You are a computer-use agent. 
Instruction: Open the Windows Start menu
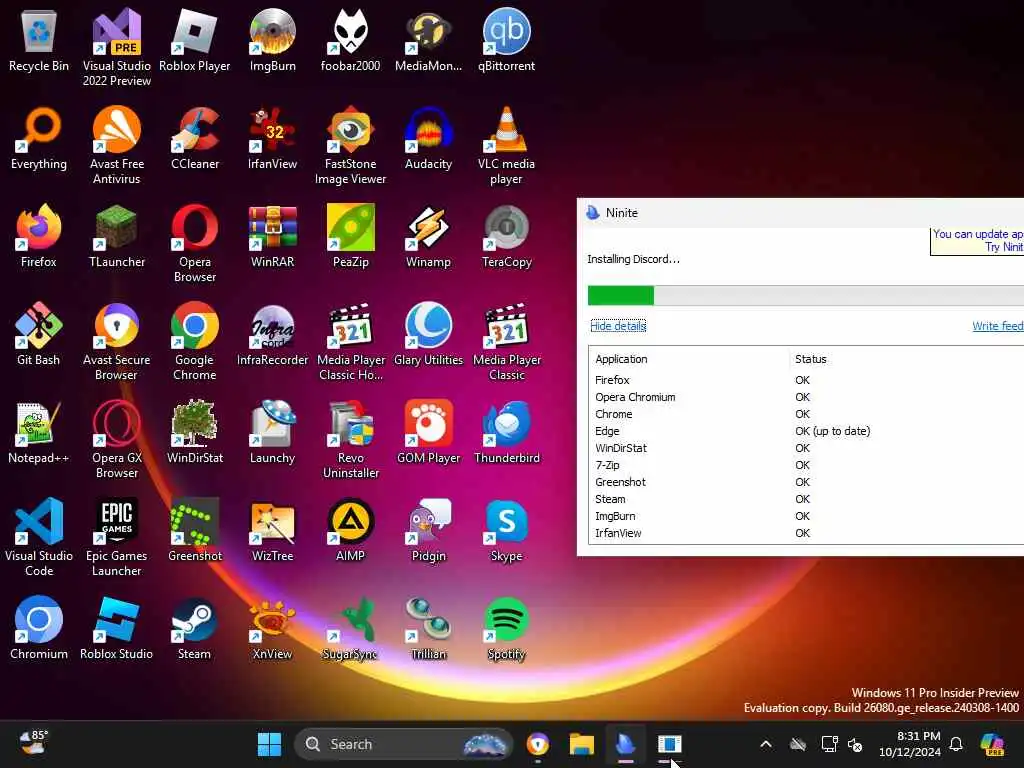[x=269, y=744]
